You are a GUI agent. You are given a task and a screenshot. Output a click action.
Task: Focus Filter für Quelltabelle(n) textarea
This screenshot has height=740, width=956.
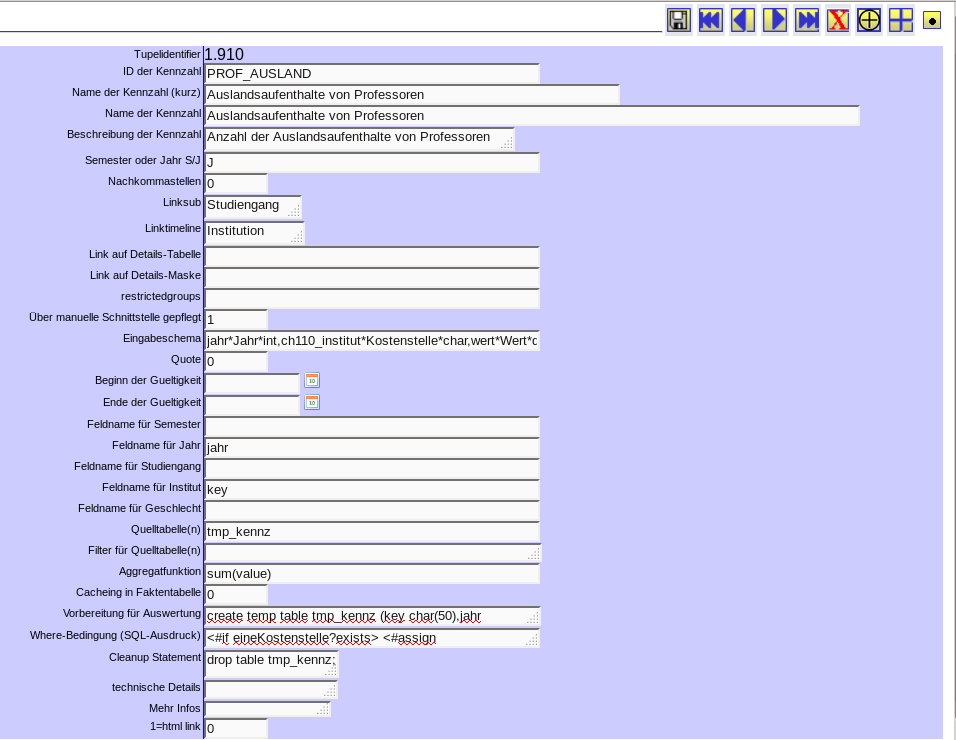pyautogui.click(x=373, y=553)
